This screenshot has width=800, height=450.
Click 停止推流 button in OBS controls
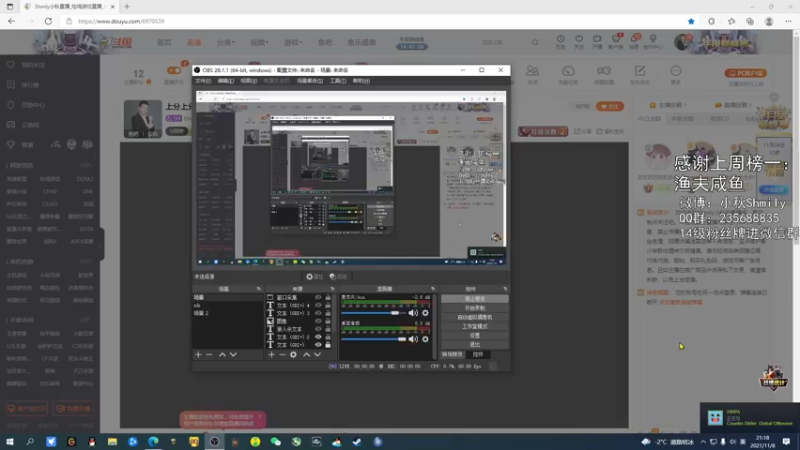474,298
